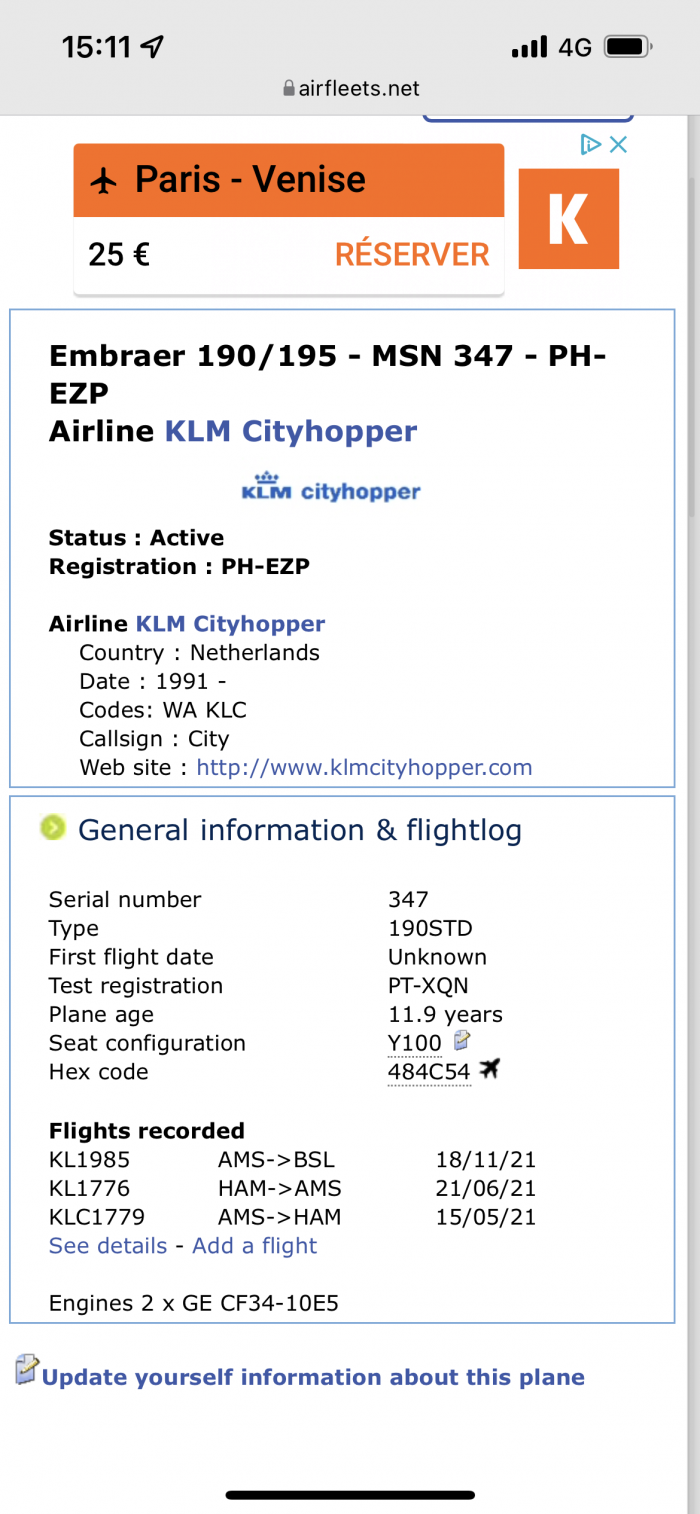
Task: Close the Paris - Venise advertisement
Action: click(618, 144)
